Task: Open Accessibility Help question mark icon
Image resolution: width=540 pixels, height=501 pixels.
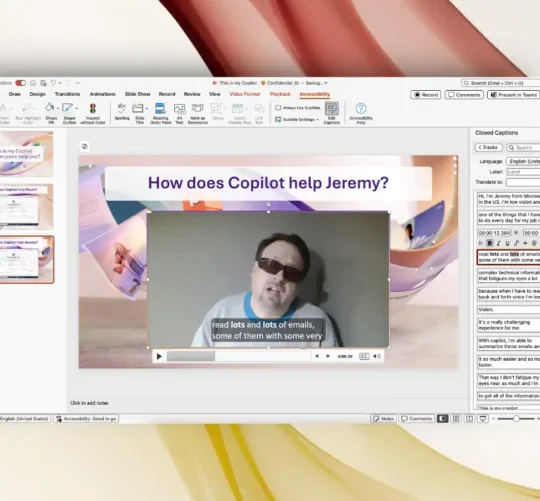Action: [361, 108]
